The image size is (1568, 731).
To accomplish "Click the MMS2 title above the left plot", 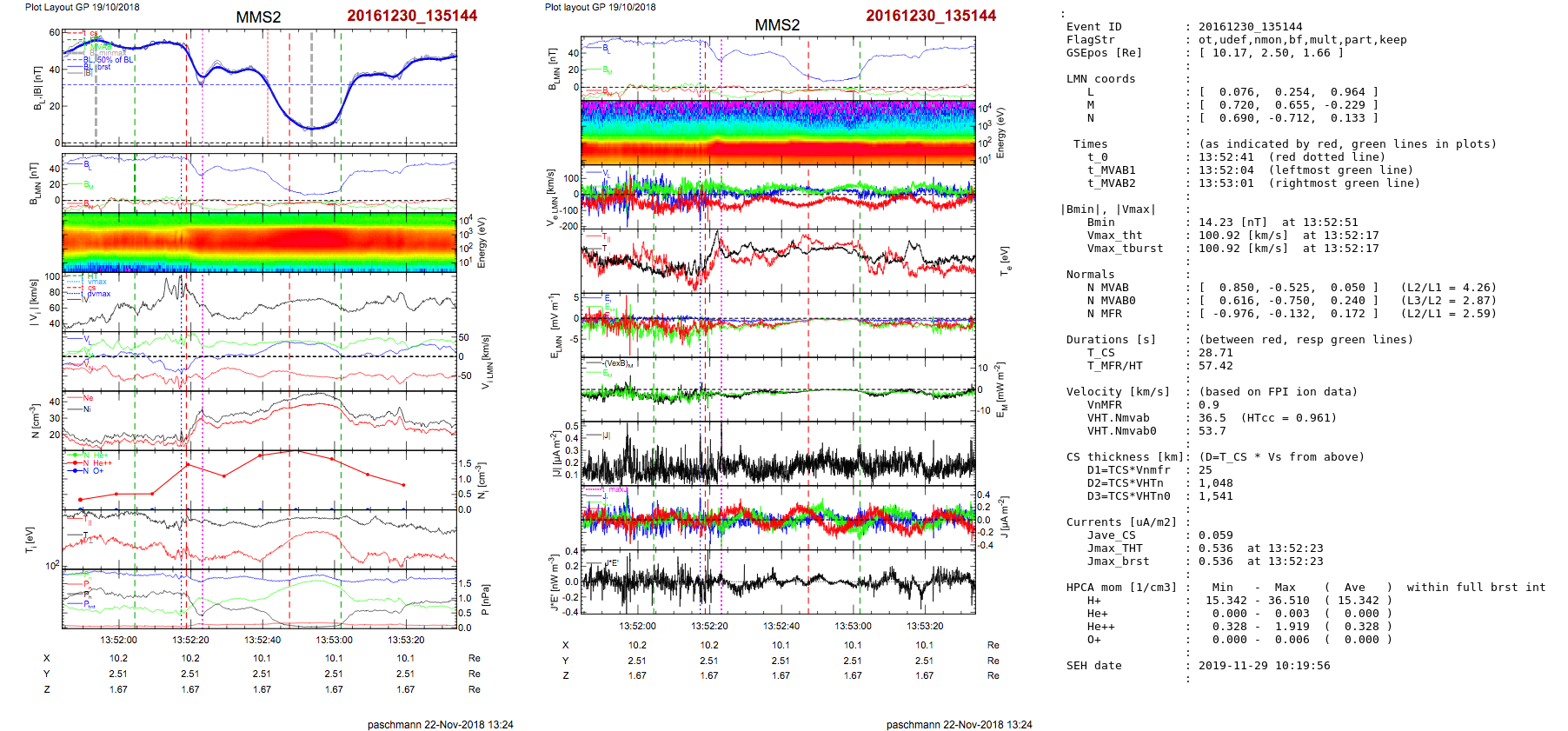I will pos(258,17).
